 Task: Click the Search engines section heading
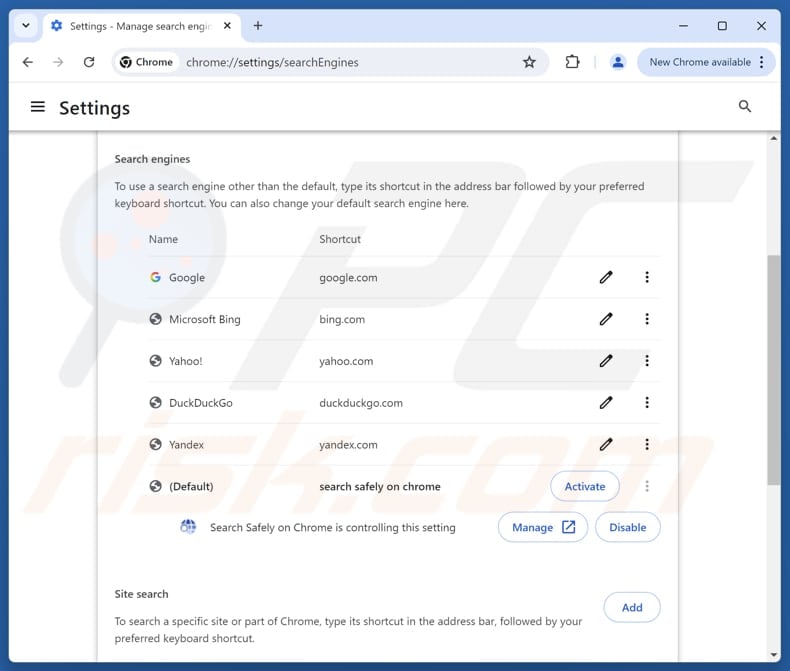tap(152, 159)
